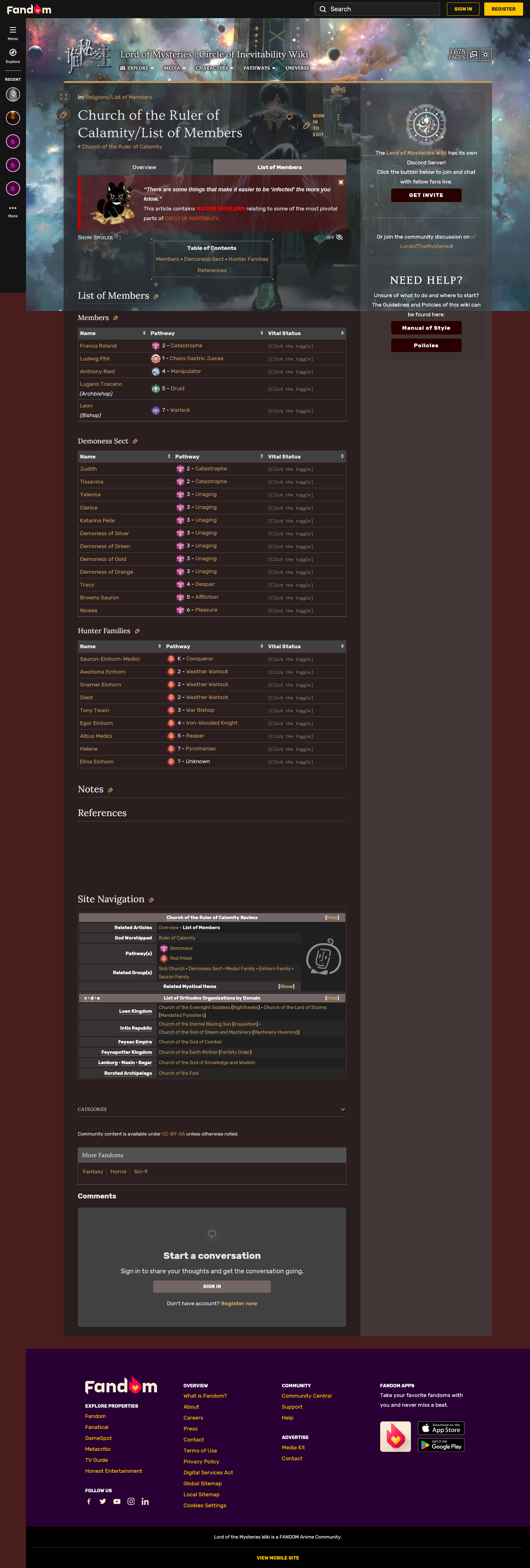Hide the Church of Ruler of Calamity Navbox
This screenshot has width=530, height=1568.
tap(332, 917)
